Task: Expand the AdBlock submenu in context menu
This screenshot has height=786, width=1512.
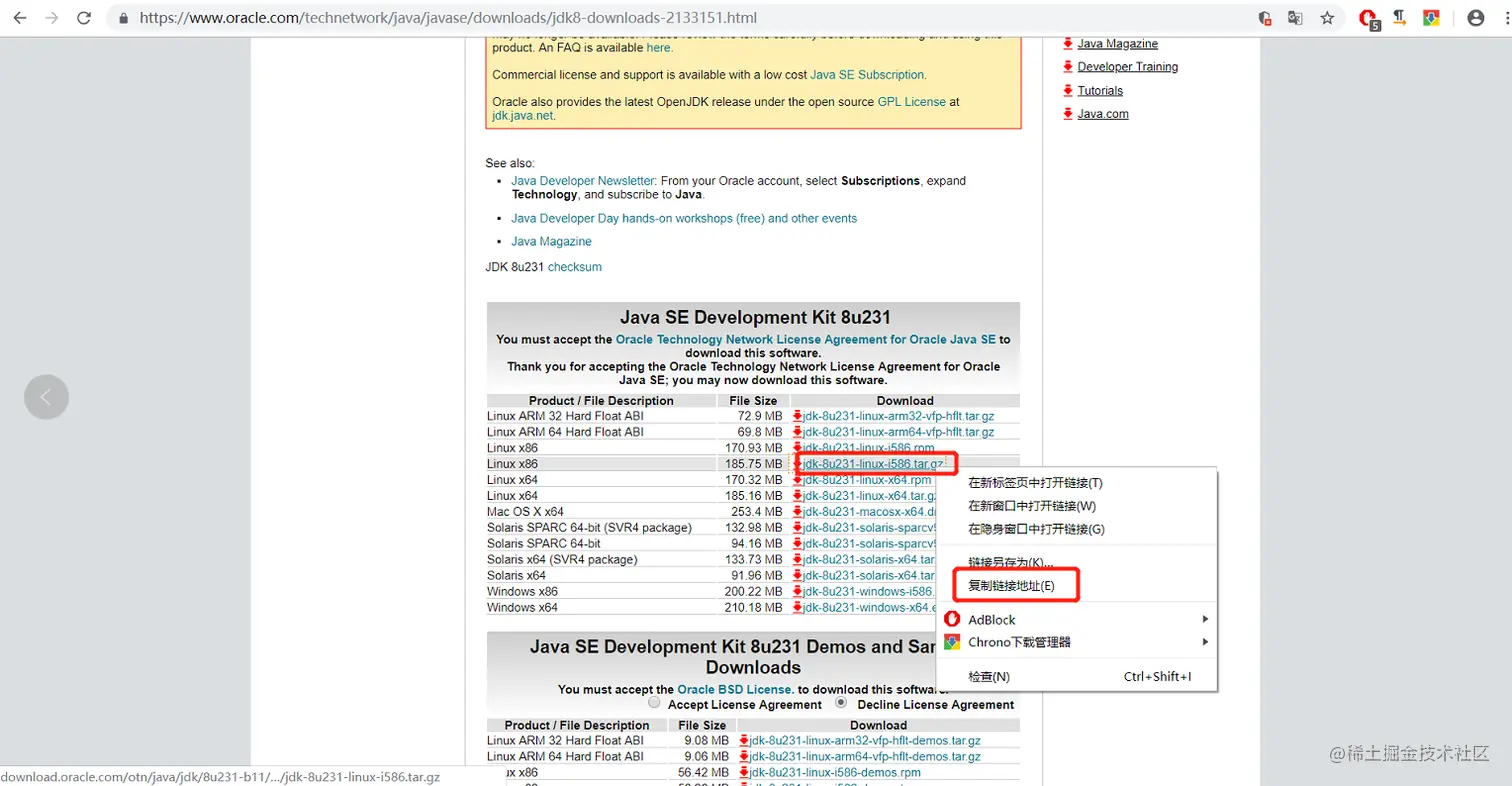Action: click(1076, 620)
